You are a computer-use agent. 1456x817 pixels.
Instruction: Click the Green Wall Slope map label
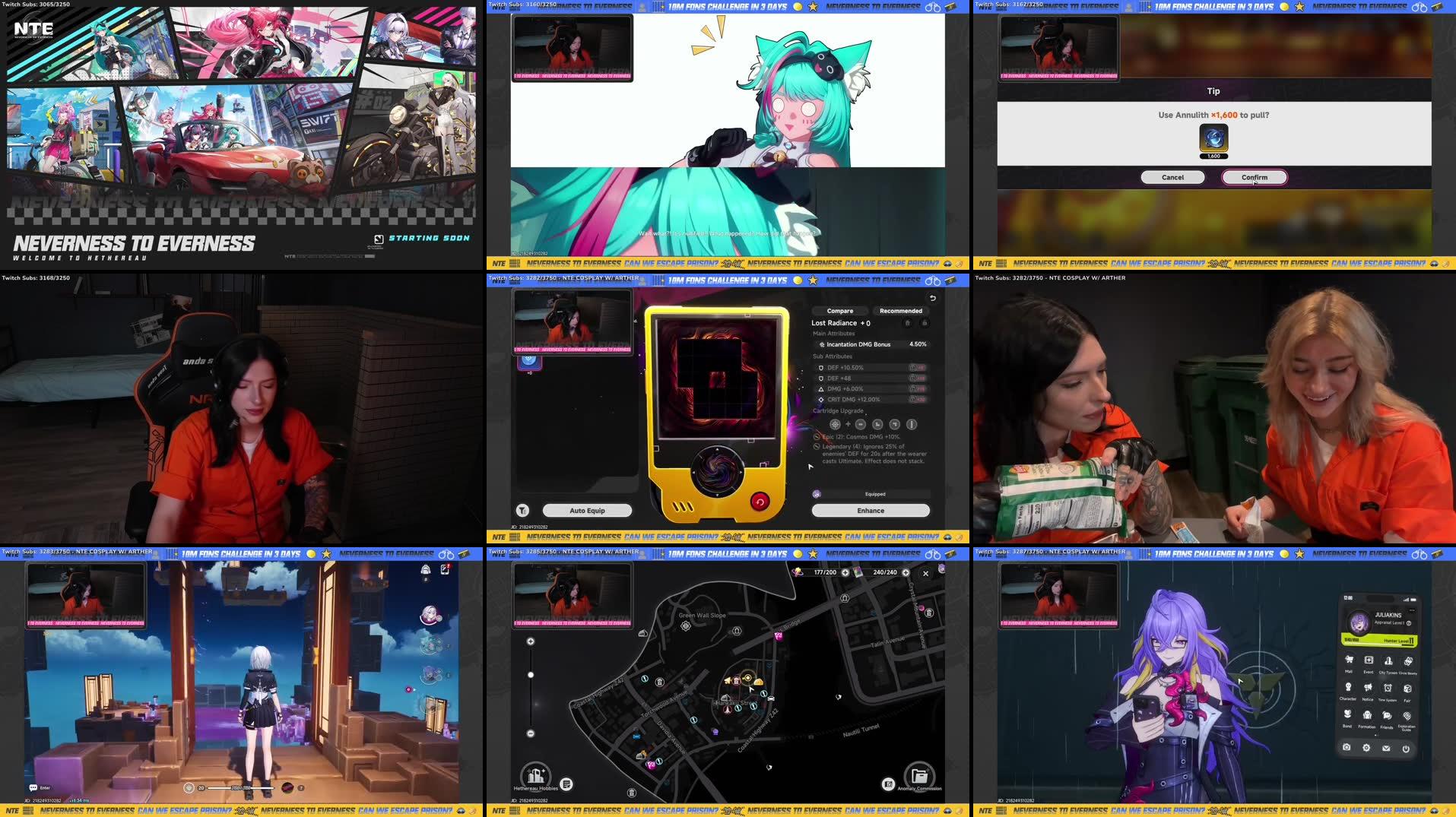tap(702, 616)
